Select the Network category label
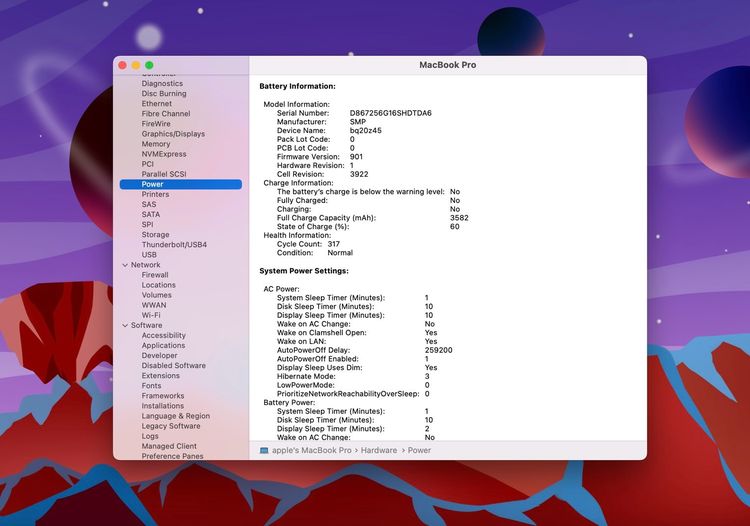Image resolution: width=750 pixels, height=526 pixels. [146, 265]
